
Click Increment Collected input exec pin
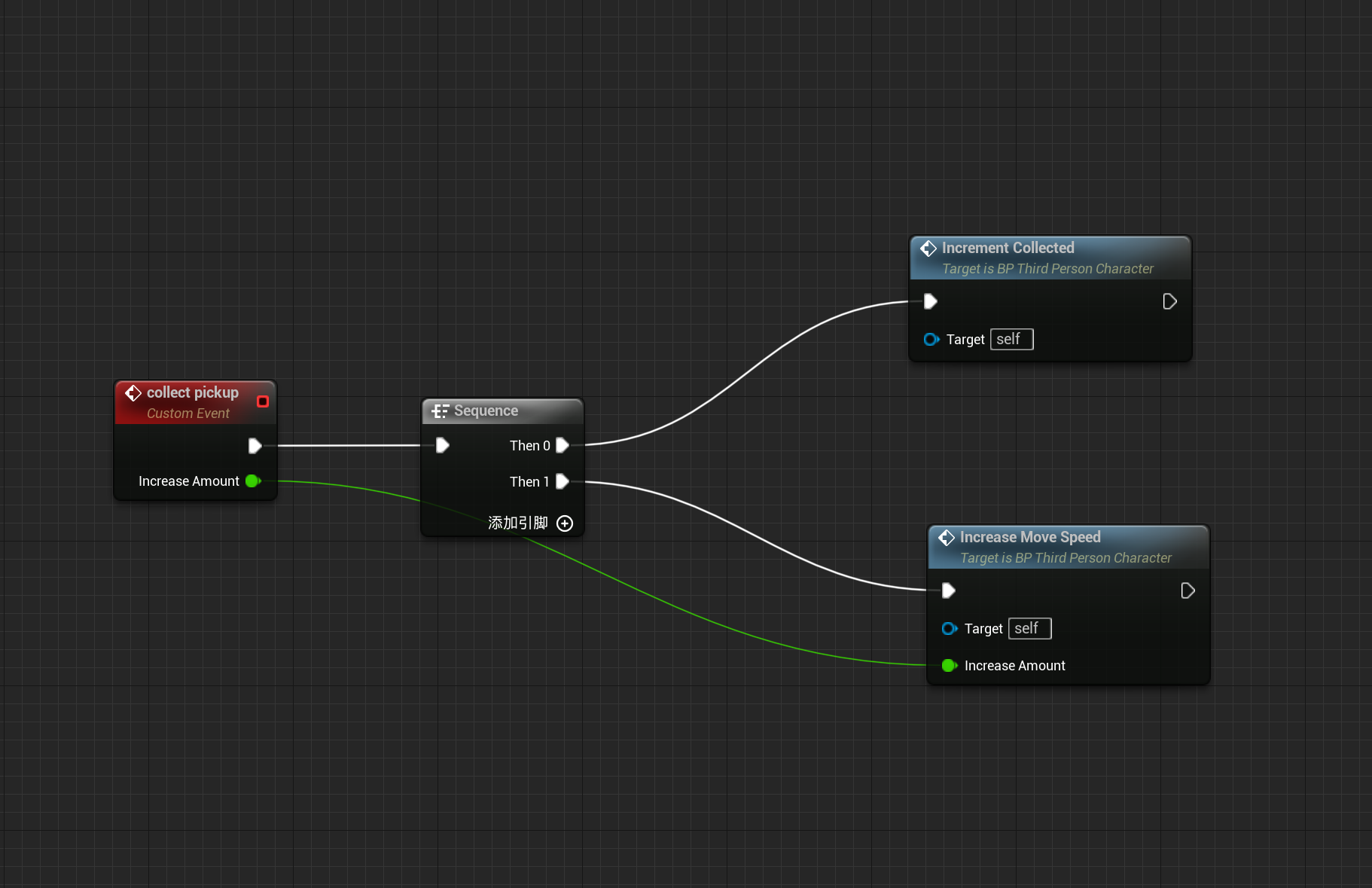coord(931,302)
